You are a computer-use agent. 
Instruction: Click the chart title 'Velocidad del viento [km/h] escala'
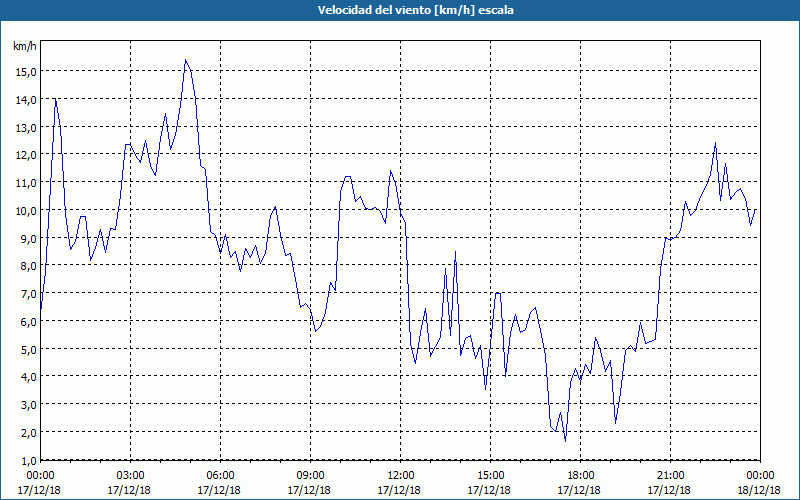click(x=415, y=10)
